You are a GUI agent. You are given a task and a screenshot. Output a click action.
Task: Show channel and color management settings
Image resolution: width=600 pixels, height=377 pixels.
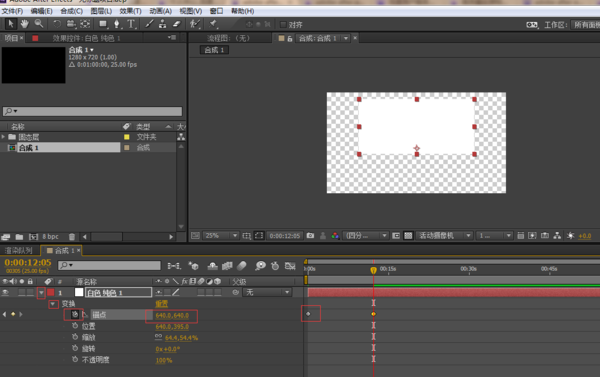click(335, 235)
